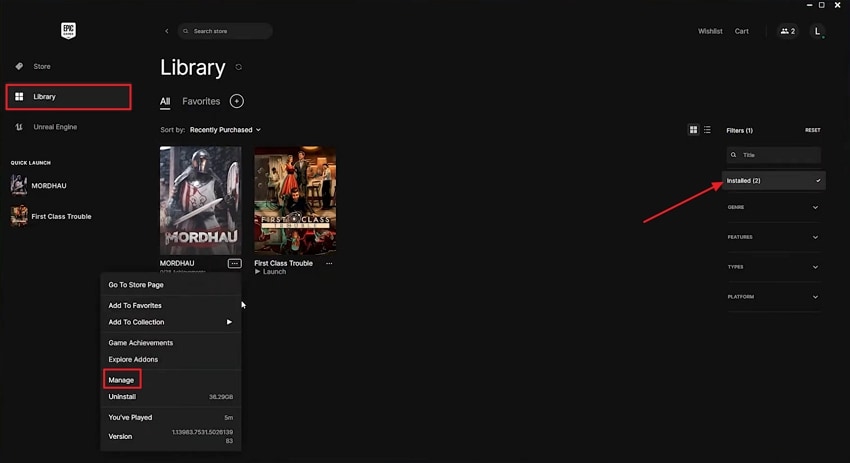850x463 pixels.
Task: Open the Cart
Action: point(742,31)
